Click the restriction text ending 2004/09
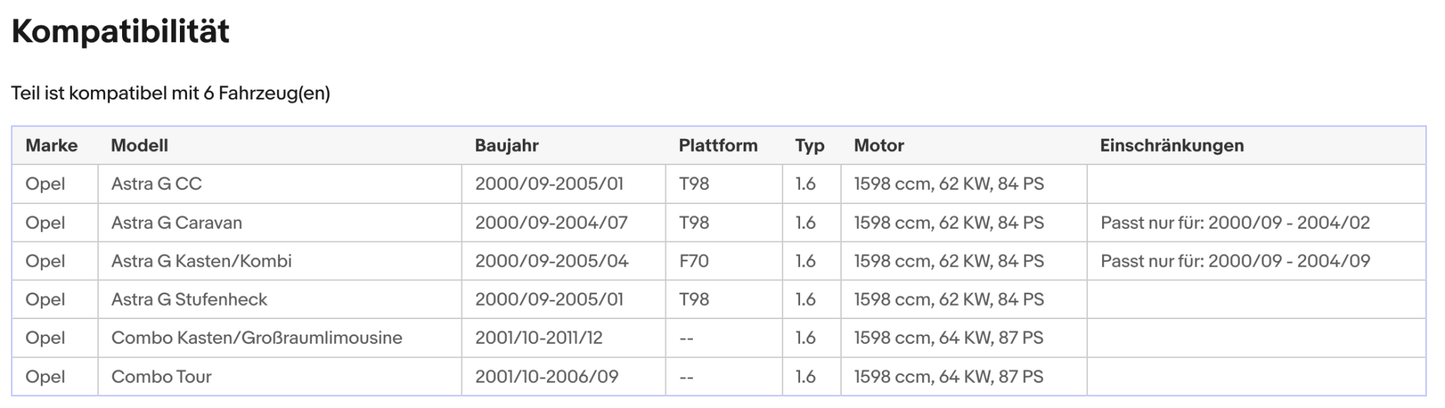The width and height of the screenshot is (1445, 408). tap(1234, 261)
